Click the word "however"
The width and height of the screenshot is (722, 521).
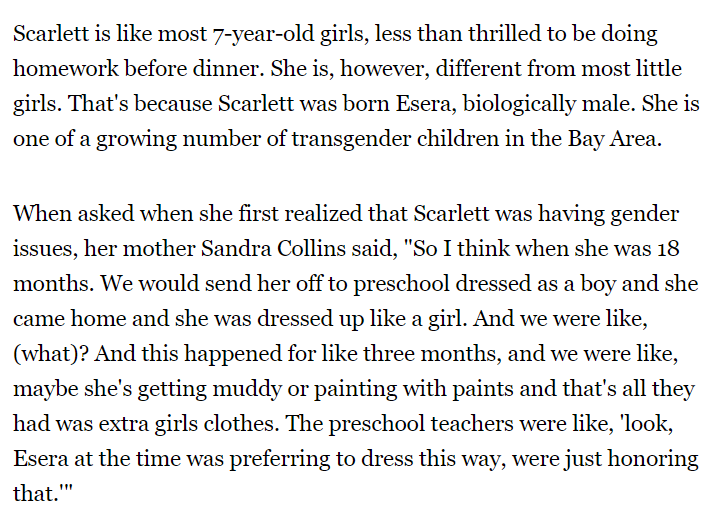[384, 69]
